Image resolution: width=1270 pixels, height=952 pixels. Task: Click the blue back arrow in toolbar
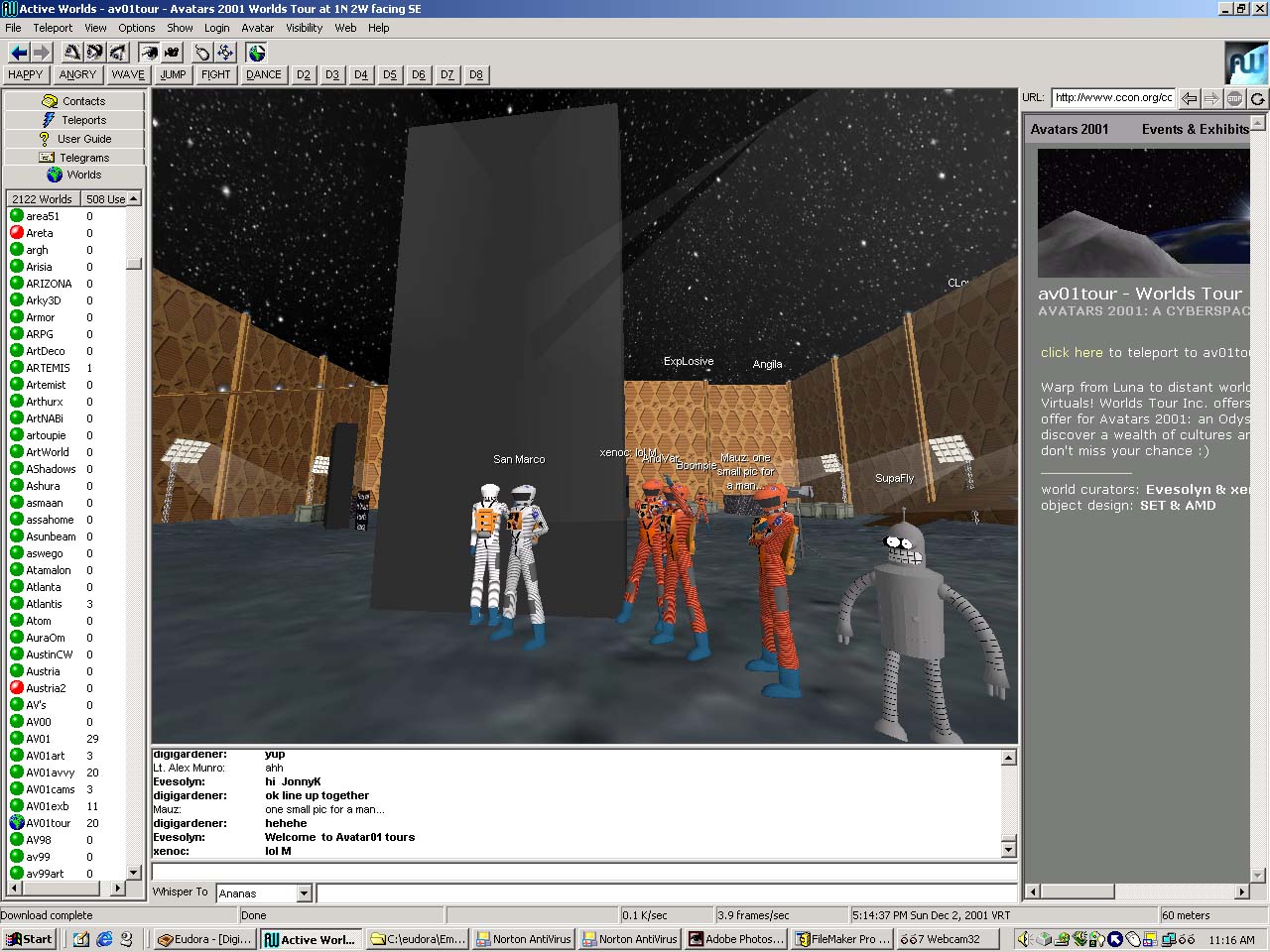pyautogui.click(x=18, y=53)
